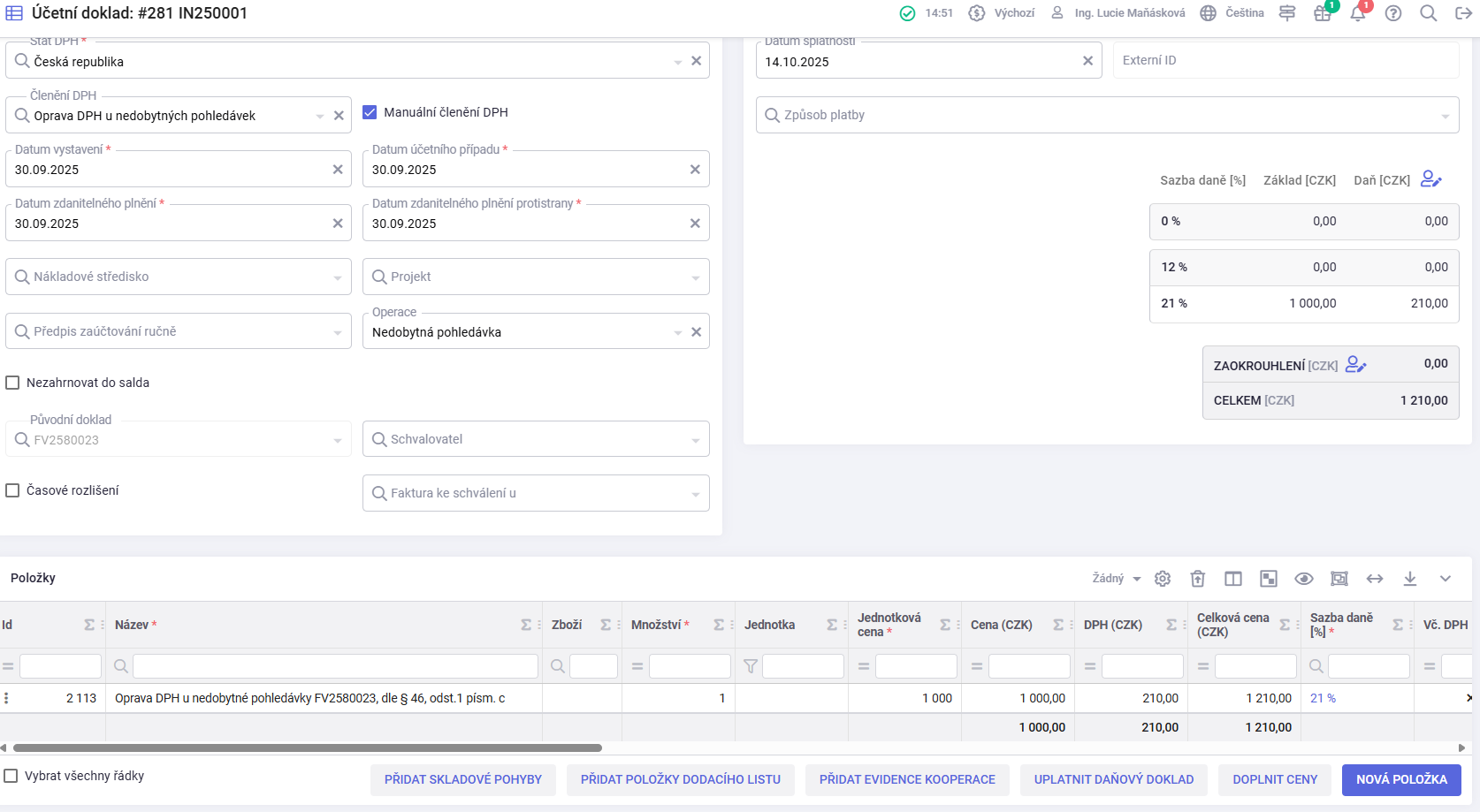Open the grid settings gear icon

tap(1163, 579)
